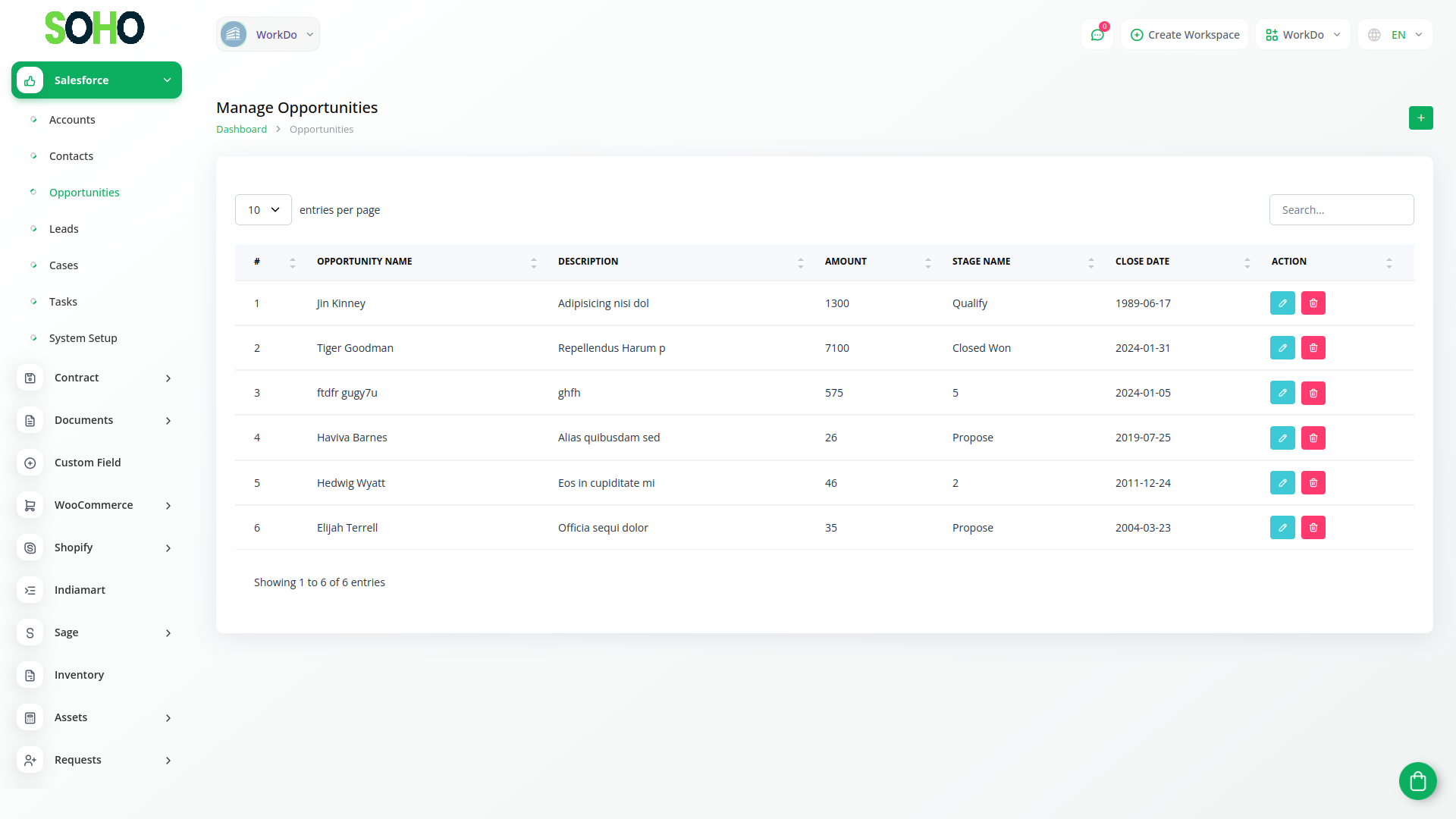The height and width of the screenshot is (819, 1456).
Task: Click green plus to add opportunity
Action: tap(1420, 118)
